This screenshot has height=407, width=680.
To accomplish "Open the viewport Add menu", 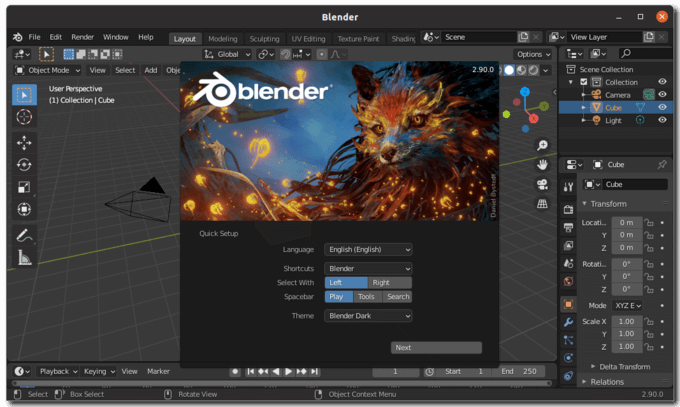I will pos(150,70).
